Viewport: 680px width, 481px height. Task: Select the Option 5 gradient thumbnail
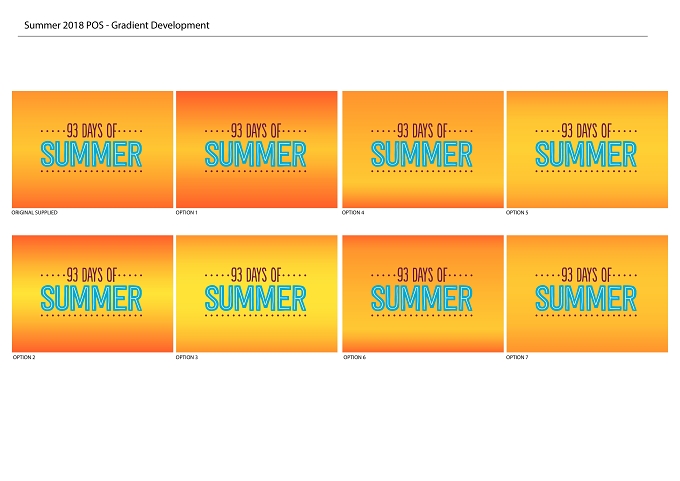(x=587, y=149)
